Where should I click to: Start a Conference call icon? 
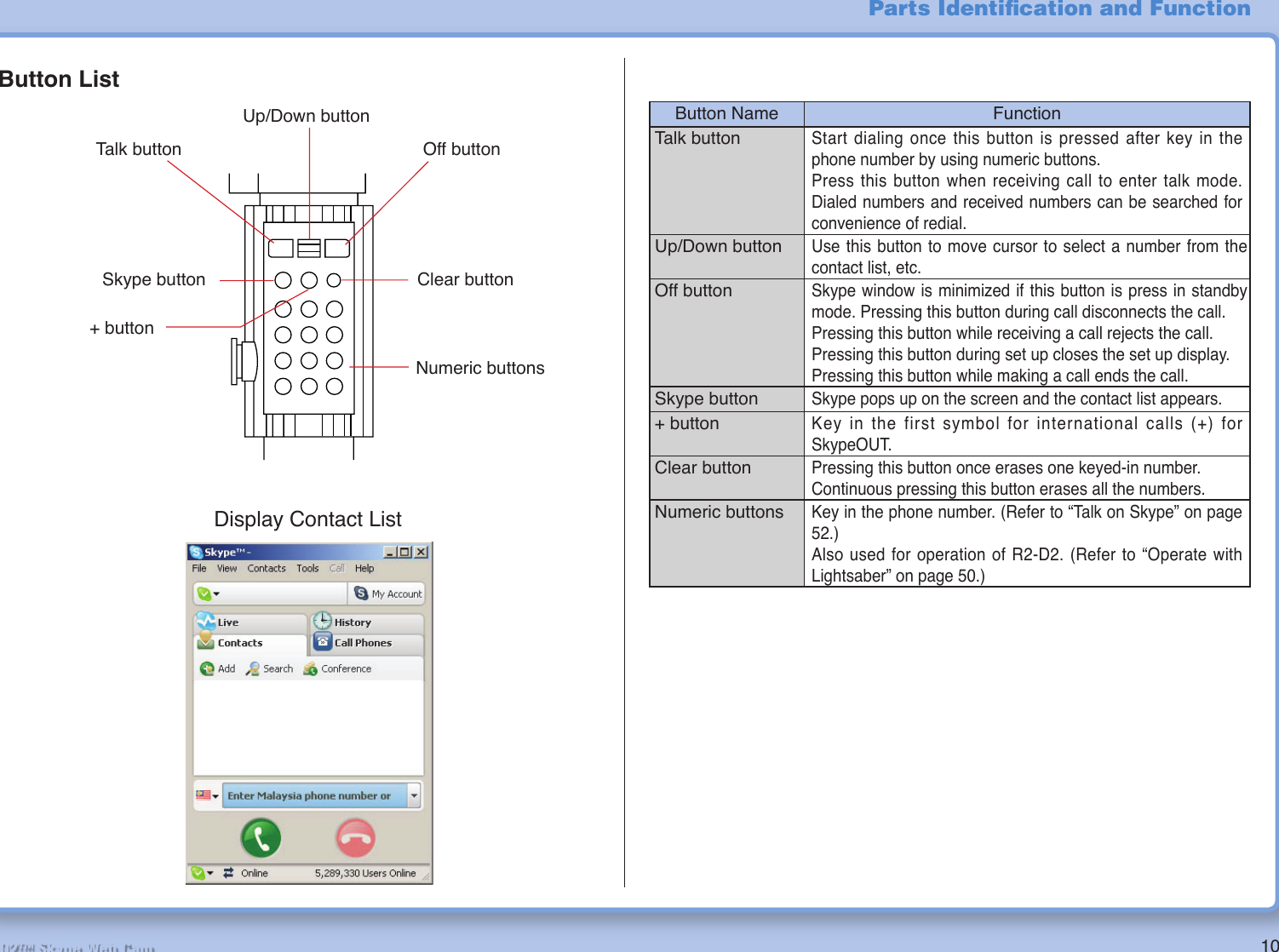pyautogui.click(x=310, y=668)
